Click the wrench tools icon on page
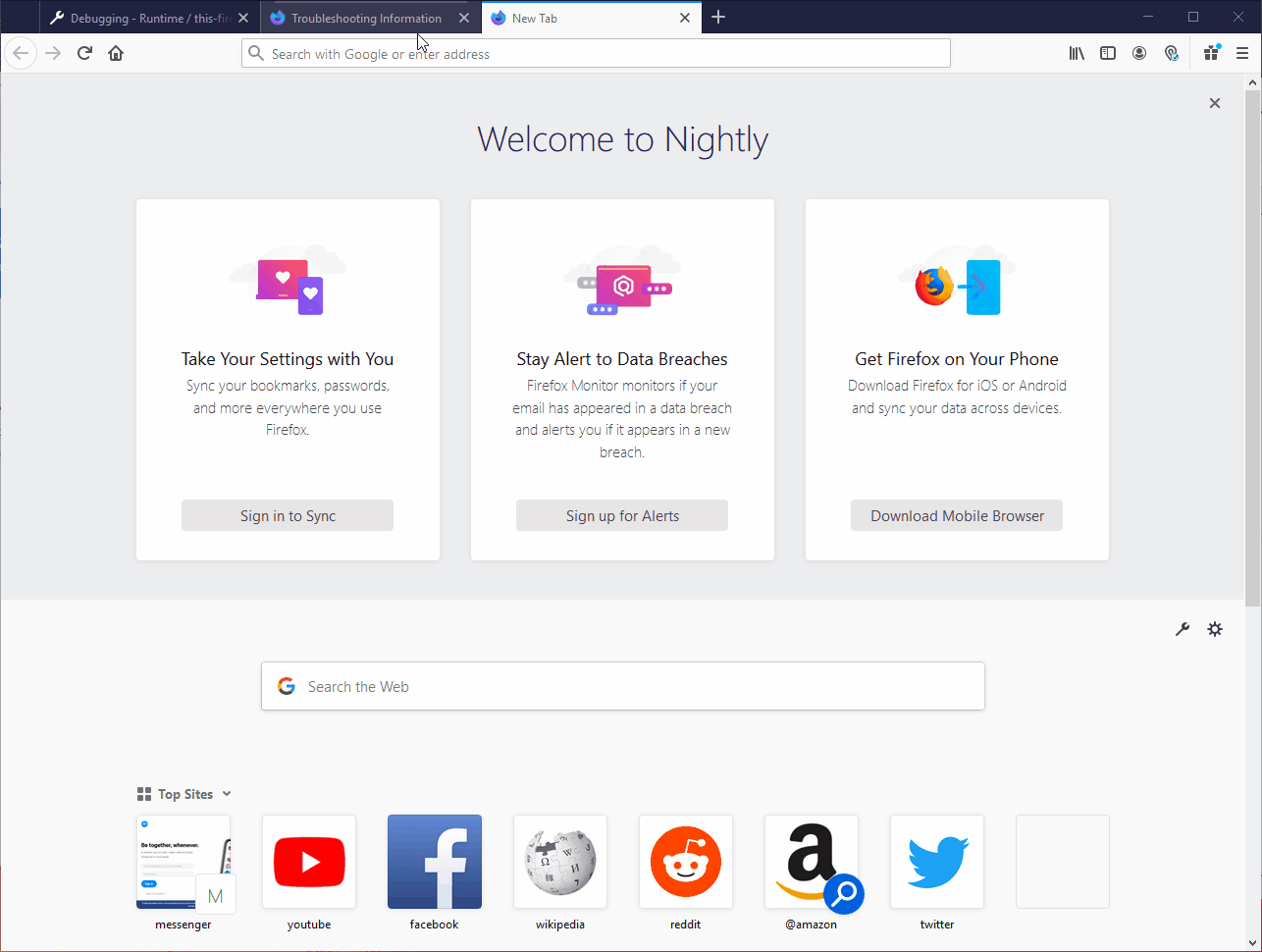Screen dimensions: 1262x952 pyautogui.click(x=1183, y=629)
